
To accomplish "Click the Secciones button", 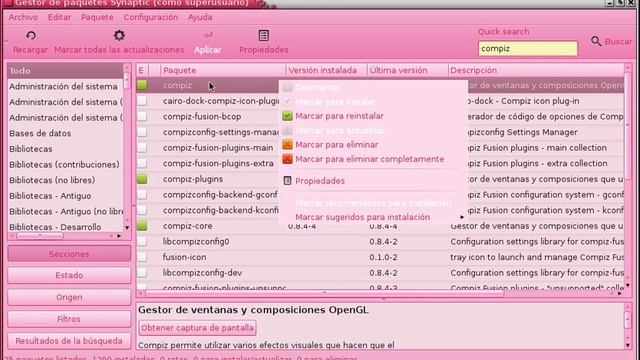I will pyautogui.click(x=69, y=254).
